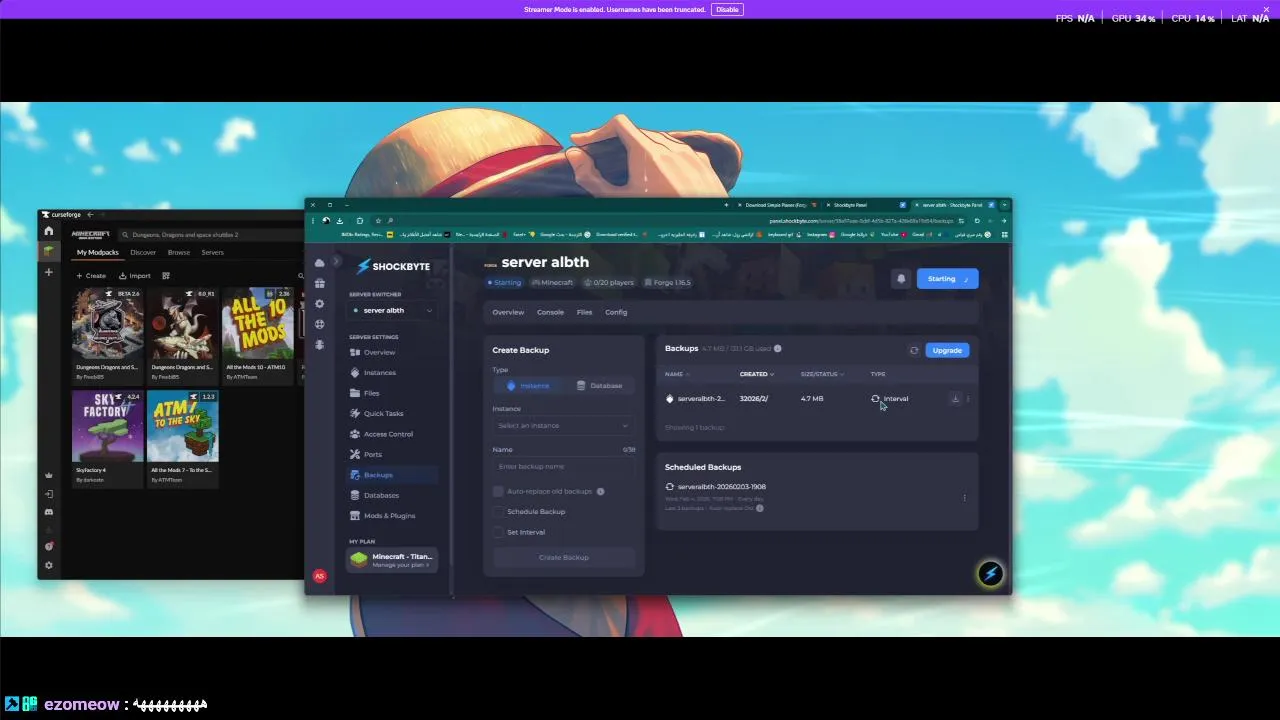1280x720 pixels.
Task: Click the gear icon in Shockbyte left rail
Action: click(319, 304)
